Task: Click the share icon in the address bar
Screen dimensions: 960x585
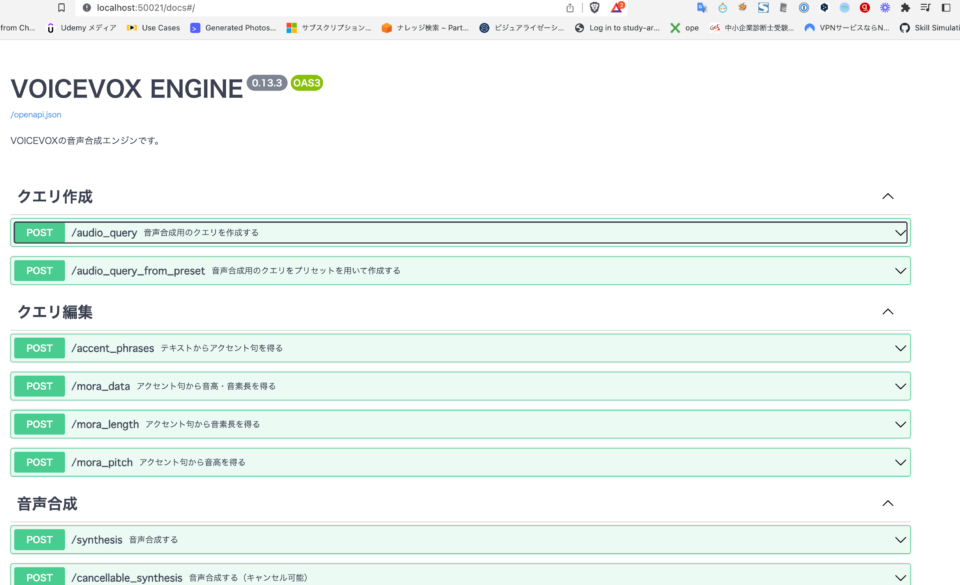Action: (568, 8)
